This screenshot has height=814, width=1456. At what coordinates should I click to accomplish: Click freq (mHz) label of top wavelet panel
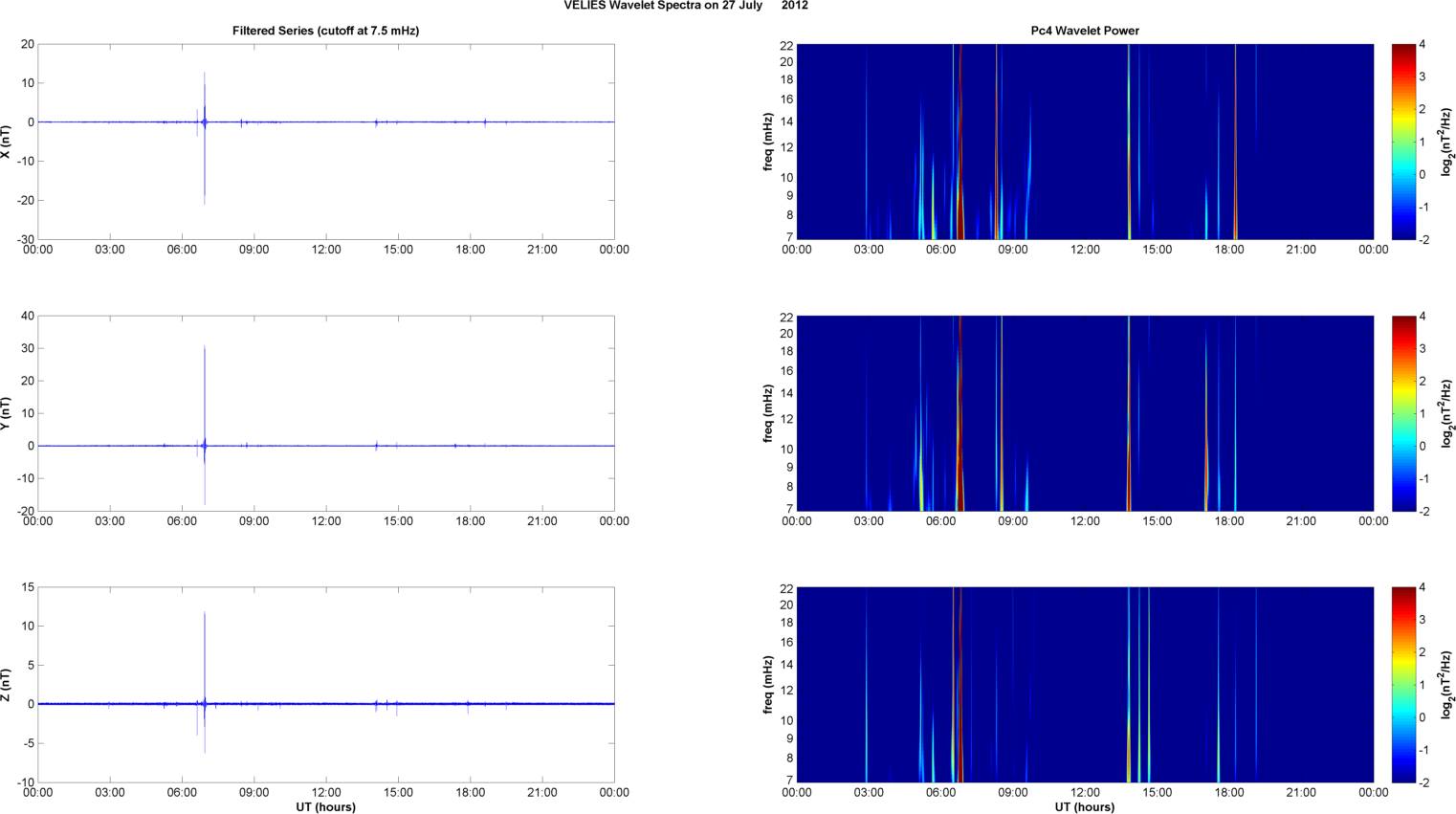pyautogui.click(x=768, y=142)
